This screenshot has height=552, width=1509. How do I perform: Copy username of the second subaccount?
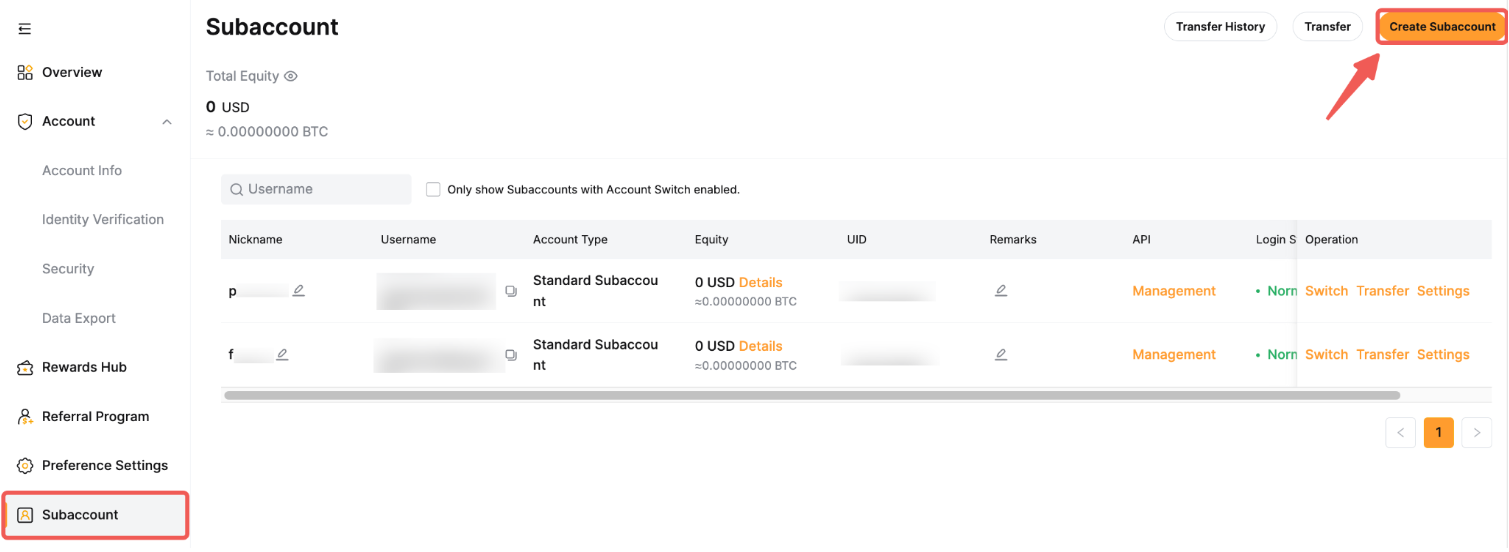(511, 355)
